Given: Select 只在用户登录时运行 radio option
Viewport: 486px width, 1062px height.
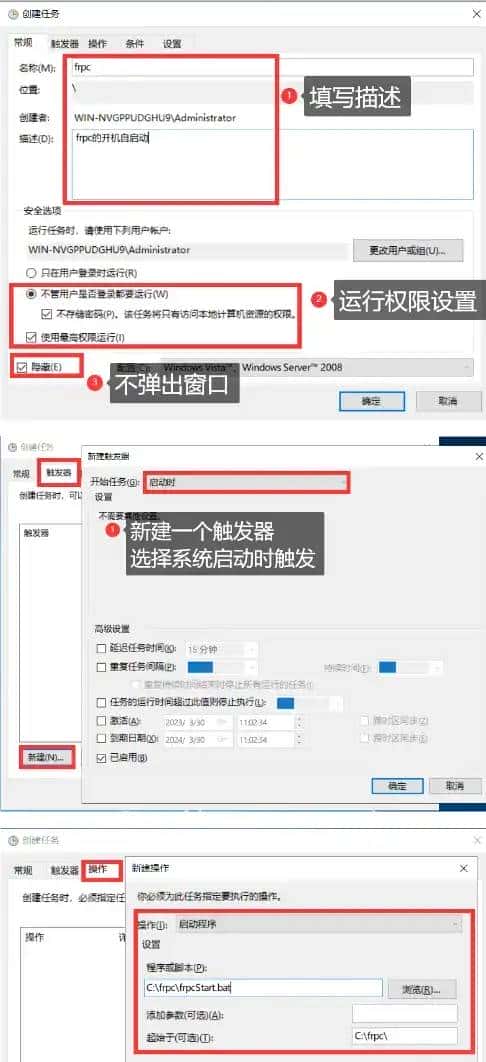Looking at the screenshot, I should (30, 273).
